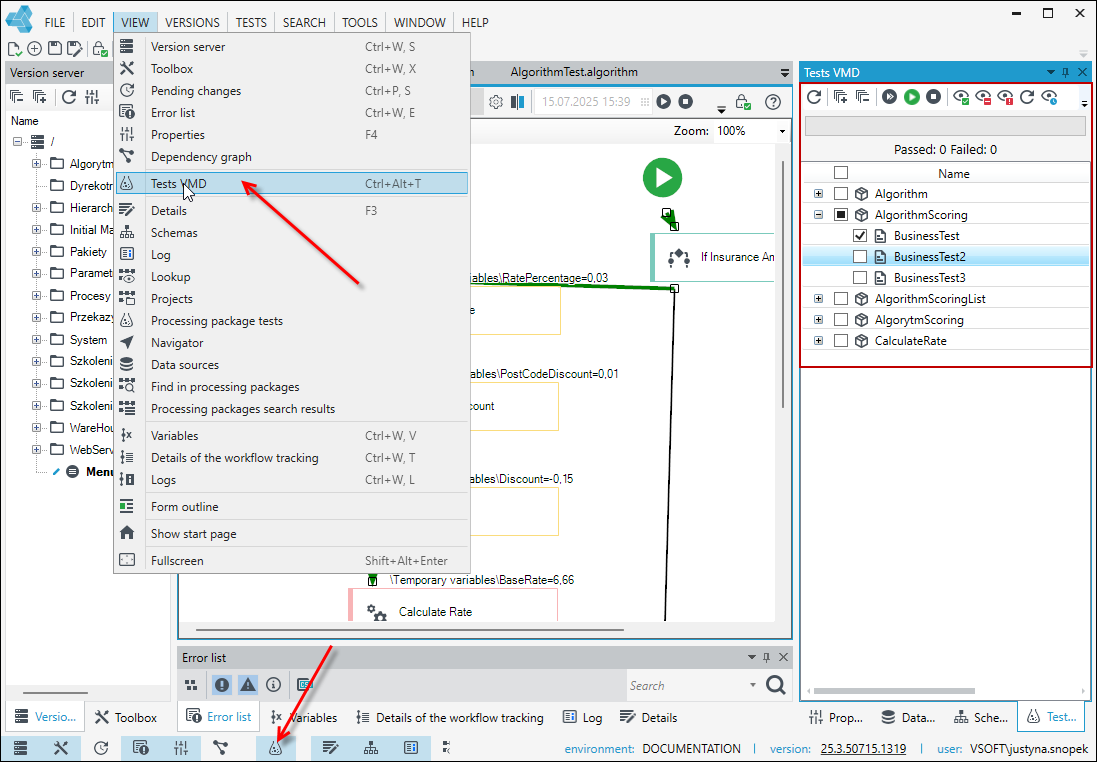Toggle error filter in the Error list toolbar
Image resolution: width=1097 pixels, height=762 pixels.
pyautogui.click(x=222, y=685)
